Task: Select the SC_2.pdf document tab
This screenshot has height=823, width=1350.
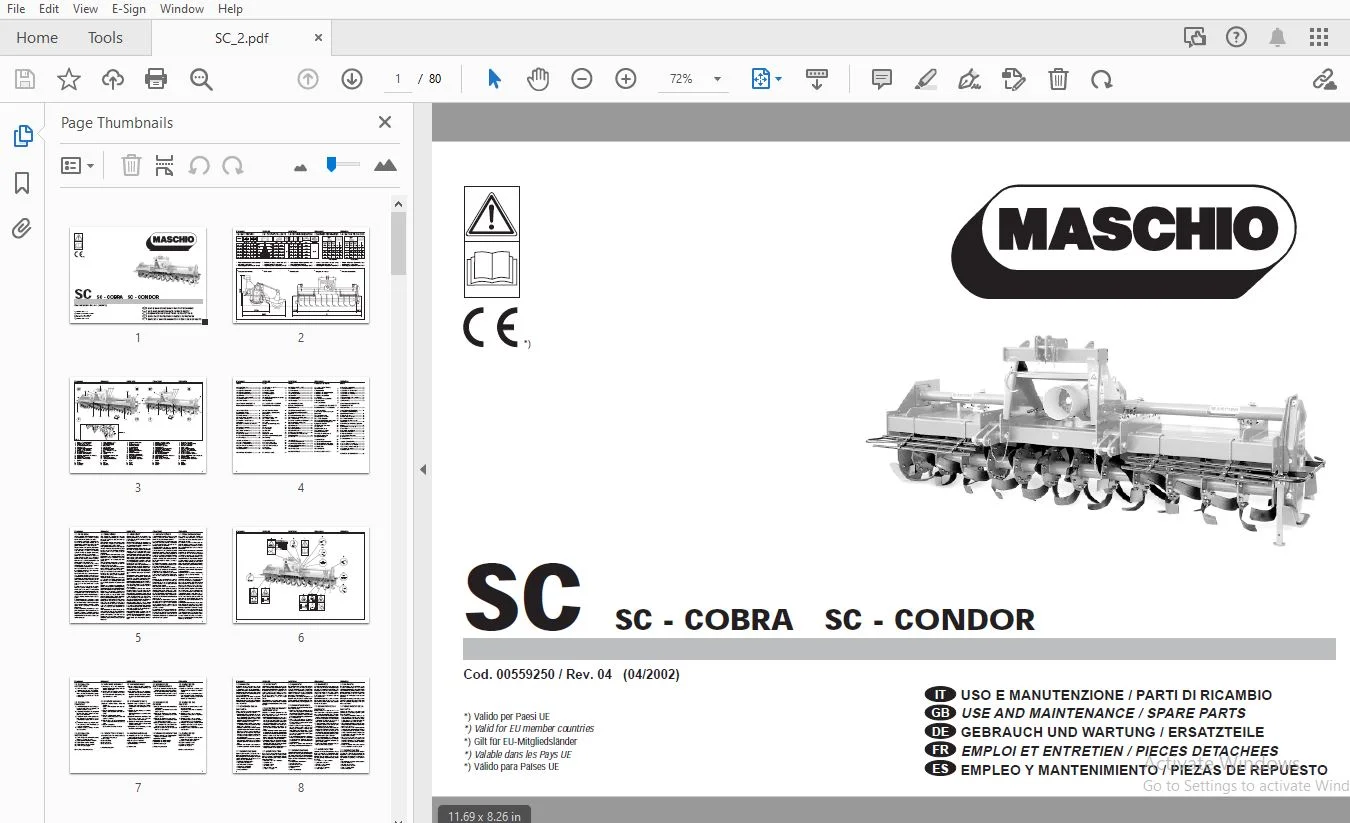Action: tap(241, 38)
